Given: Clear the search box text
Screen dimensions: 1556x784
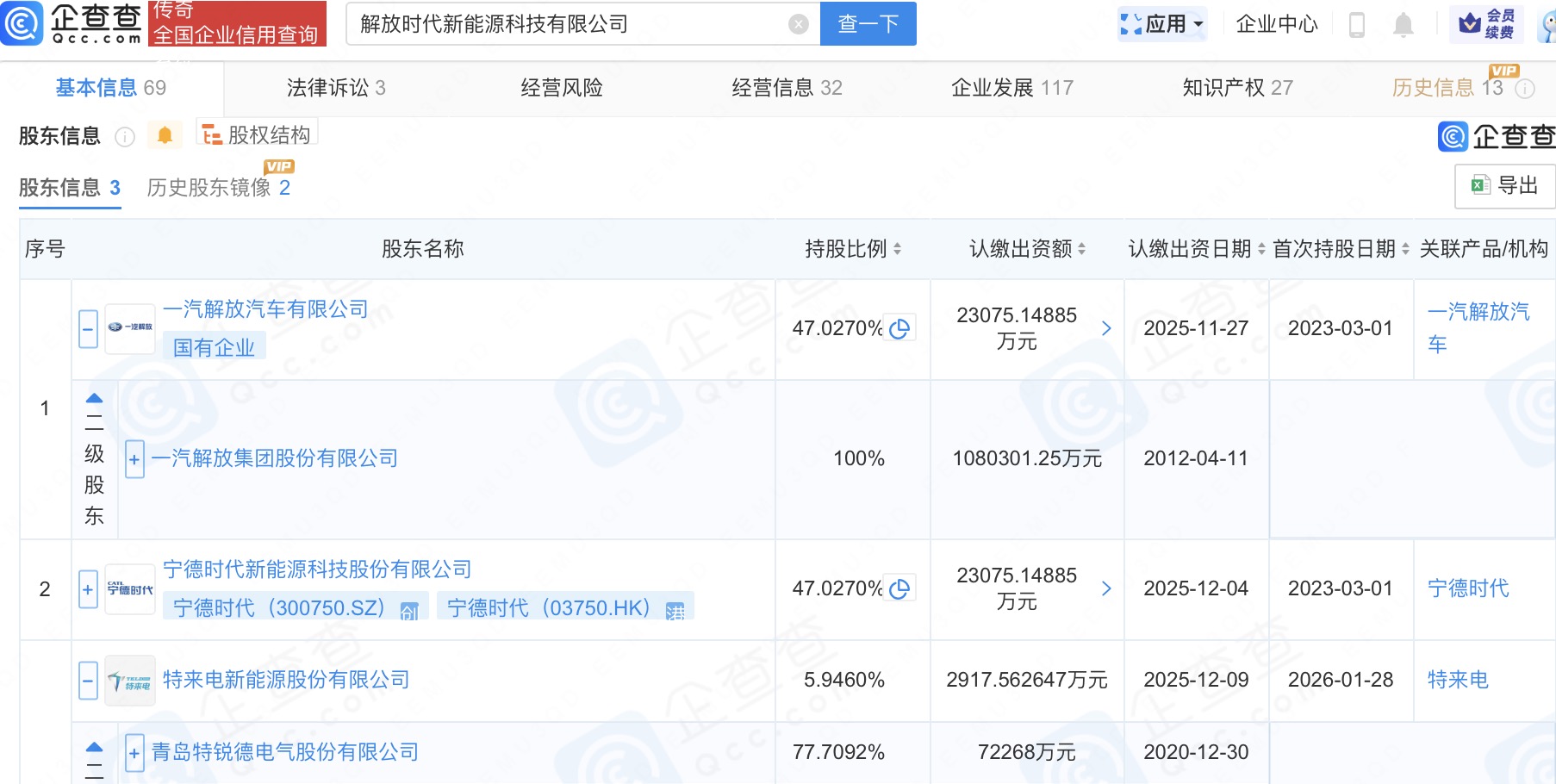Looking at the screenshot, I should 799,24.
